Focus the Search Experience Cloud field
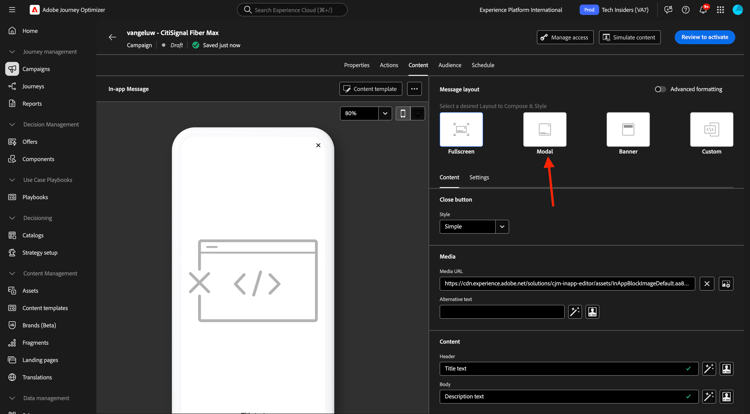 tap(292, 10)
